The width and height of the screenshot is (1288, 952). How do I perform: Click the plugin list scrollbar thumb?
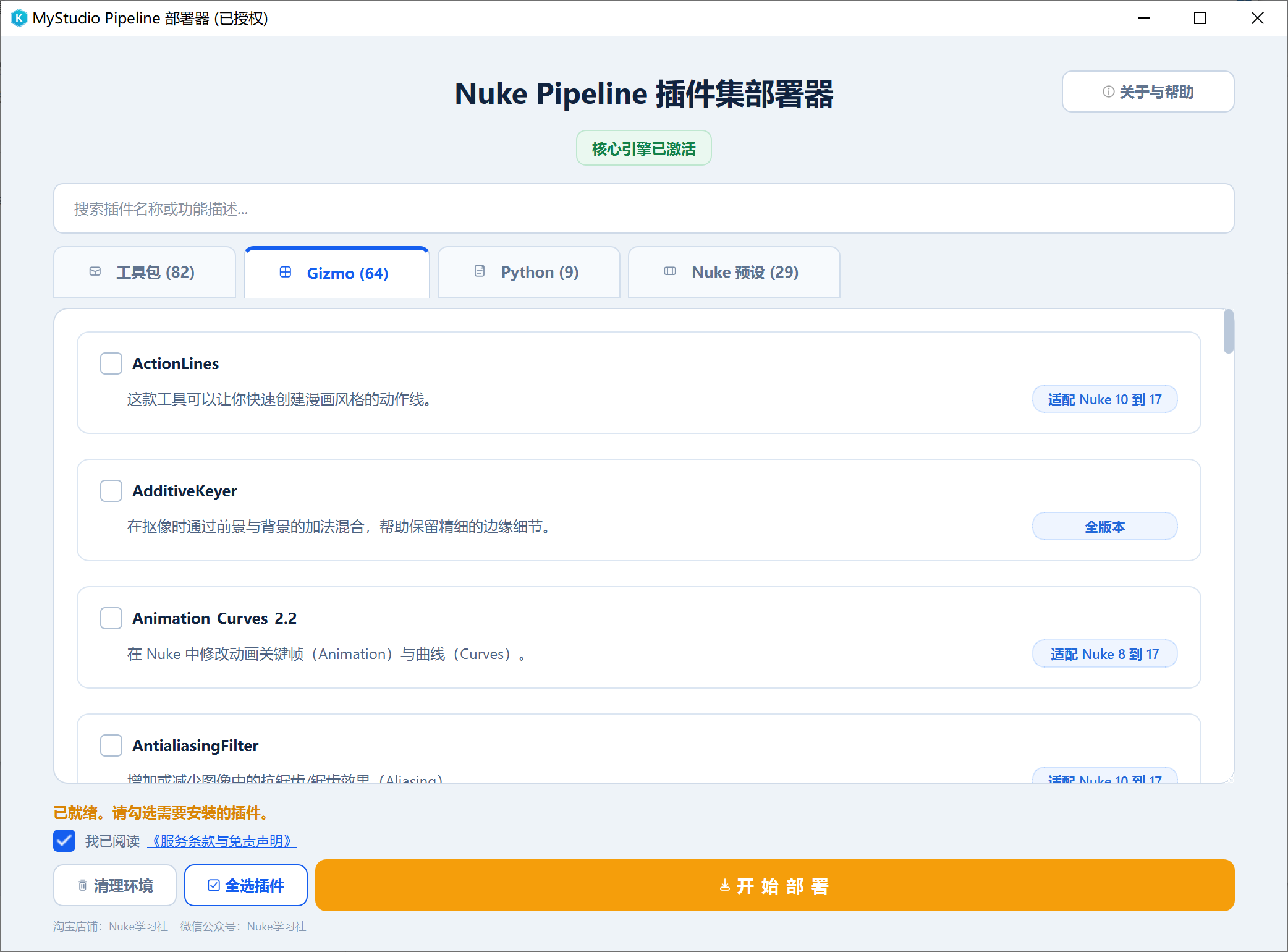point(1229,331)
